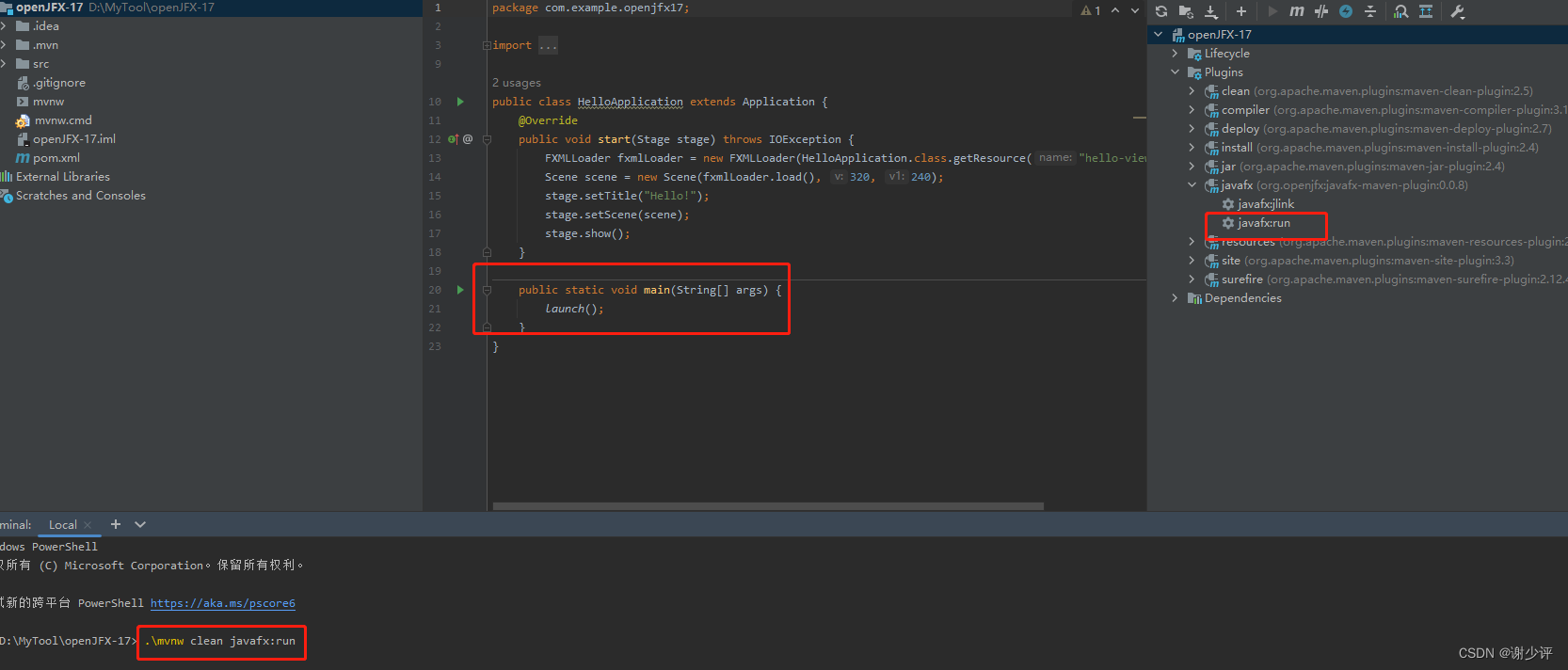Click run gutter icon beside HelloApplication class
This screenshot has width=1568, height=670.
[460, 102]
